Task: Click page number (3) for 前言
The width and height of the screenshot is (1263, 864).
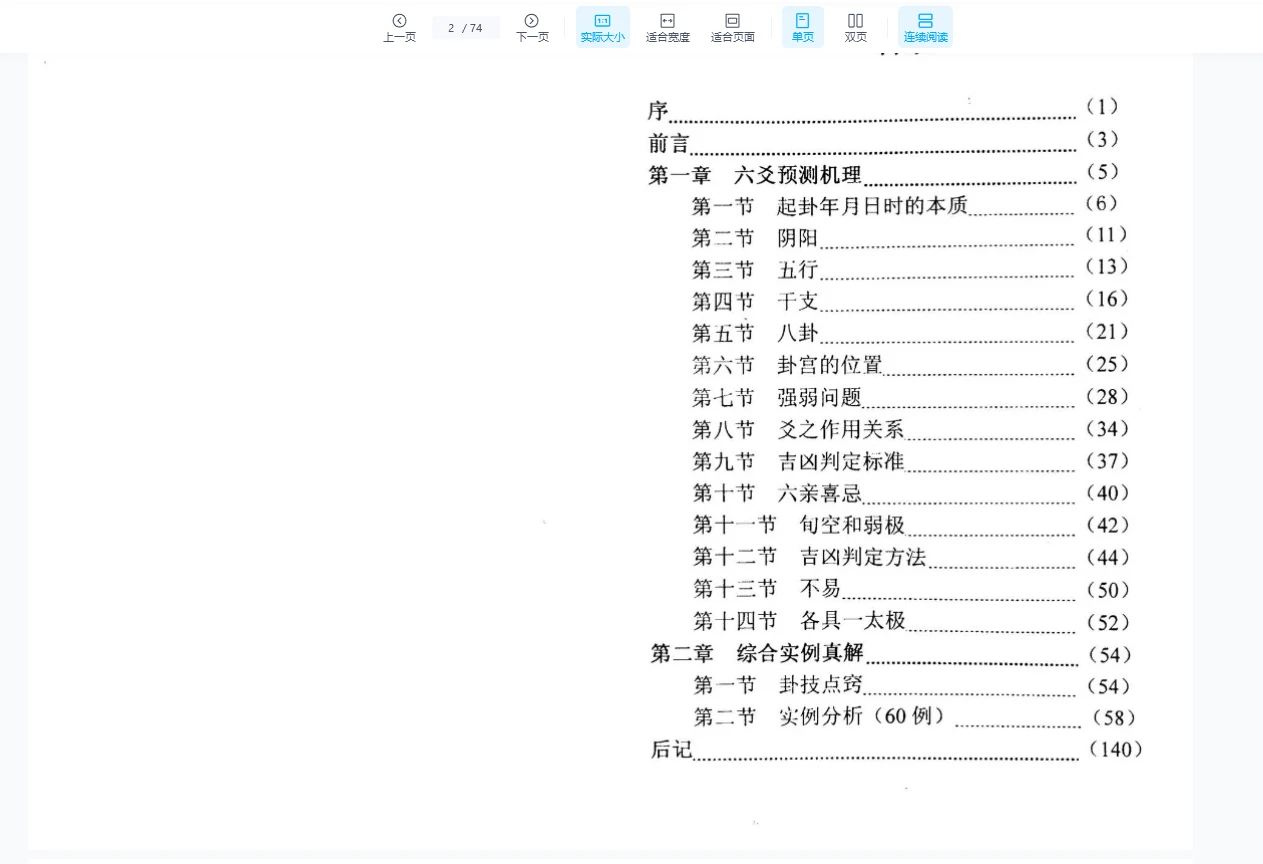Action: 1101,139
